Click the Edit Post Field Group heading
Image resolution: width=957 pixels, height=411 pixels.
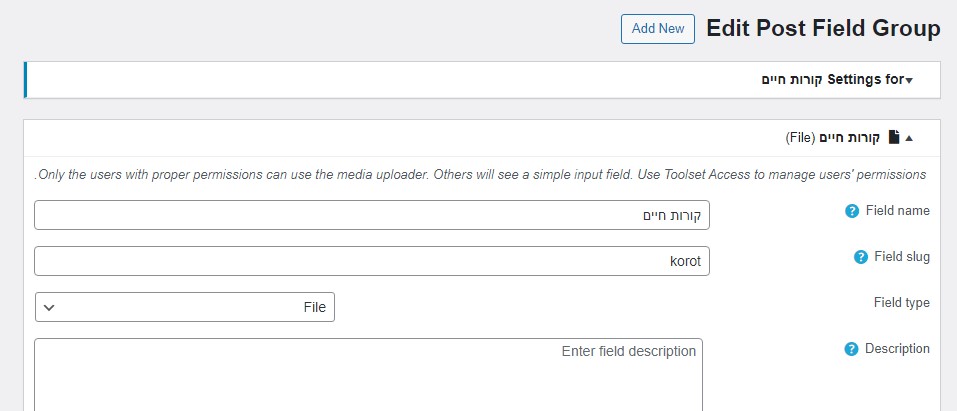[x=823, y=29]
